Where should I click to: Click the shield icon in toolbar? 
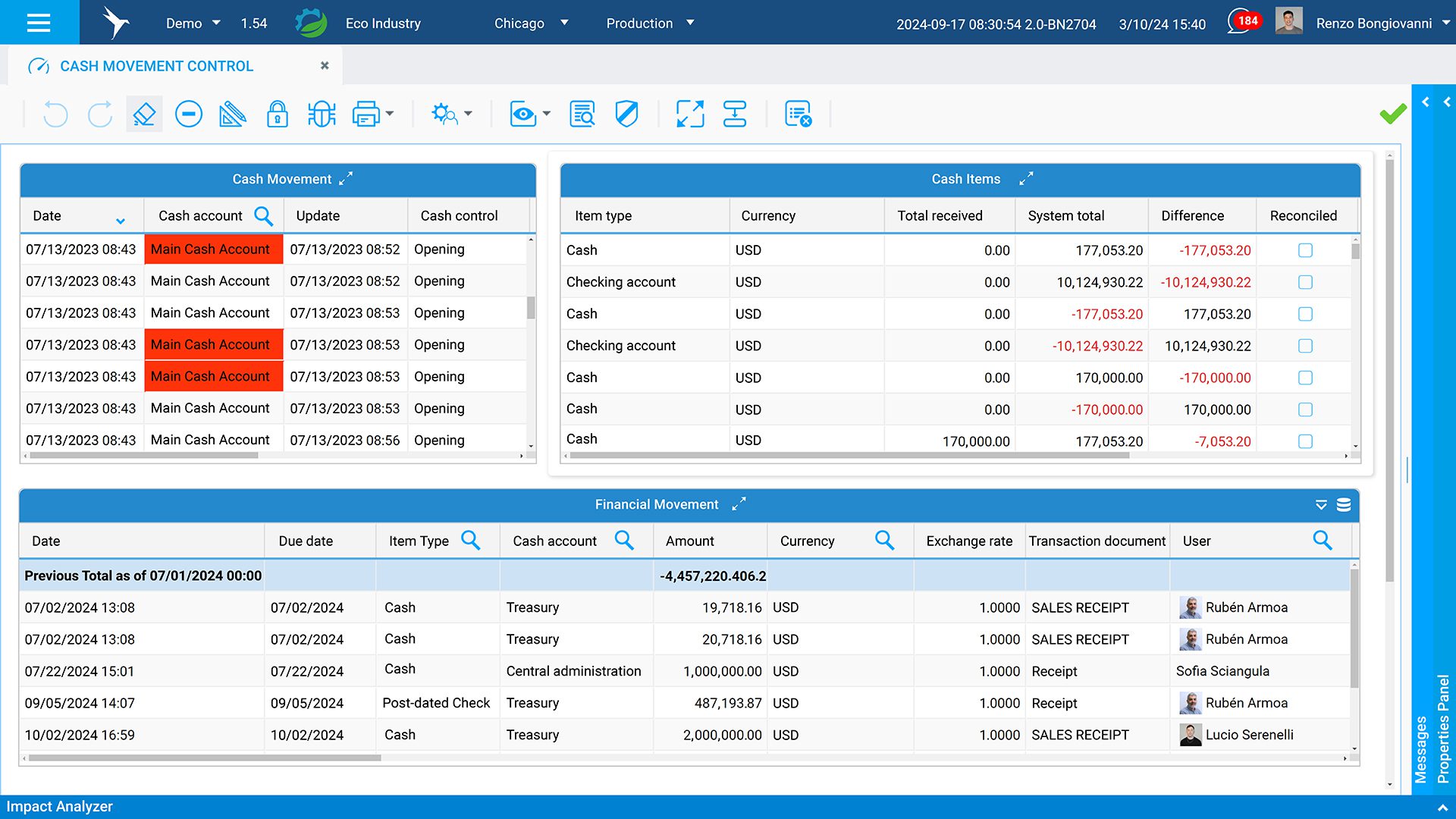pyautogui.click(x=626, y=115)
